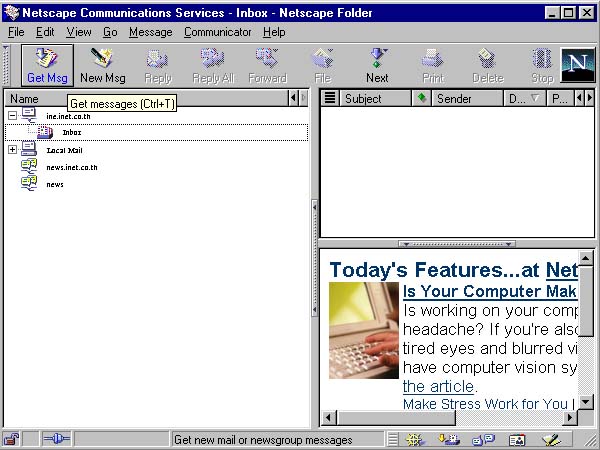
Task: Click the Inbox folder icon
Action: click(x=45, y=132)
